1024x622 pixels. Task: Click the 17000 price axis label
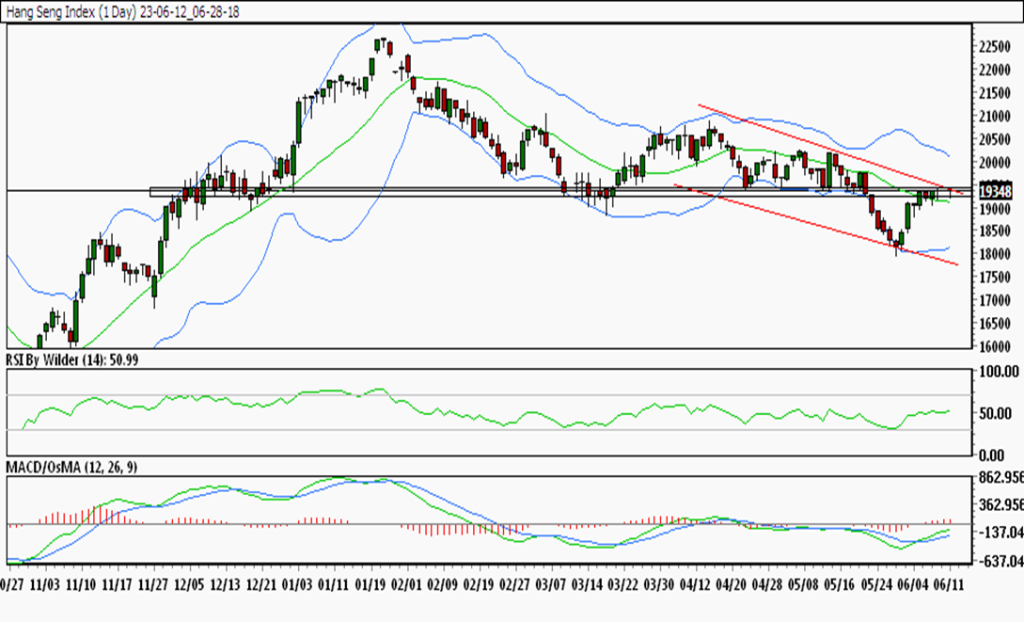click(995, 301)
